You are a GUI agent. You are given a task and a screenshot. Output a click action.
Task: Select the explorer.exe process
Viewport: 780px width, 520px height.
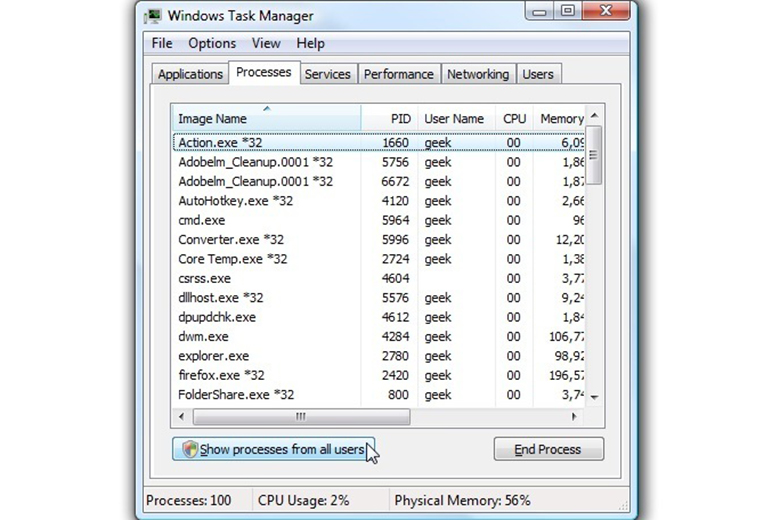379,356
